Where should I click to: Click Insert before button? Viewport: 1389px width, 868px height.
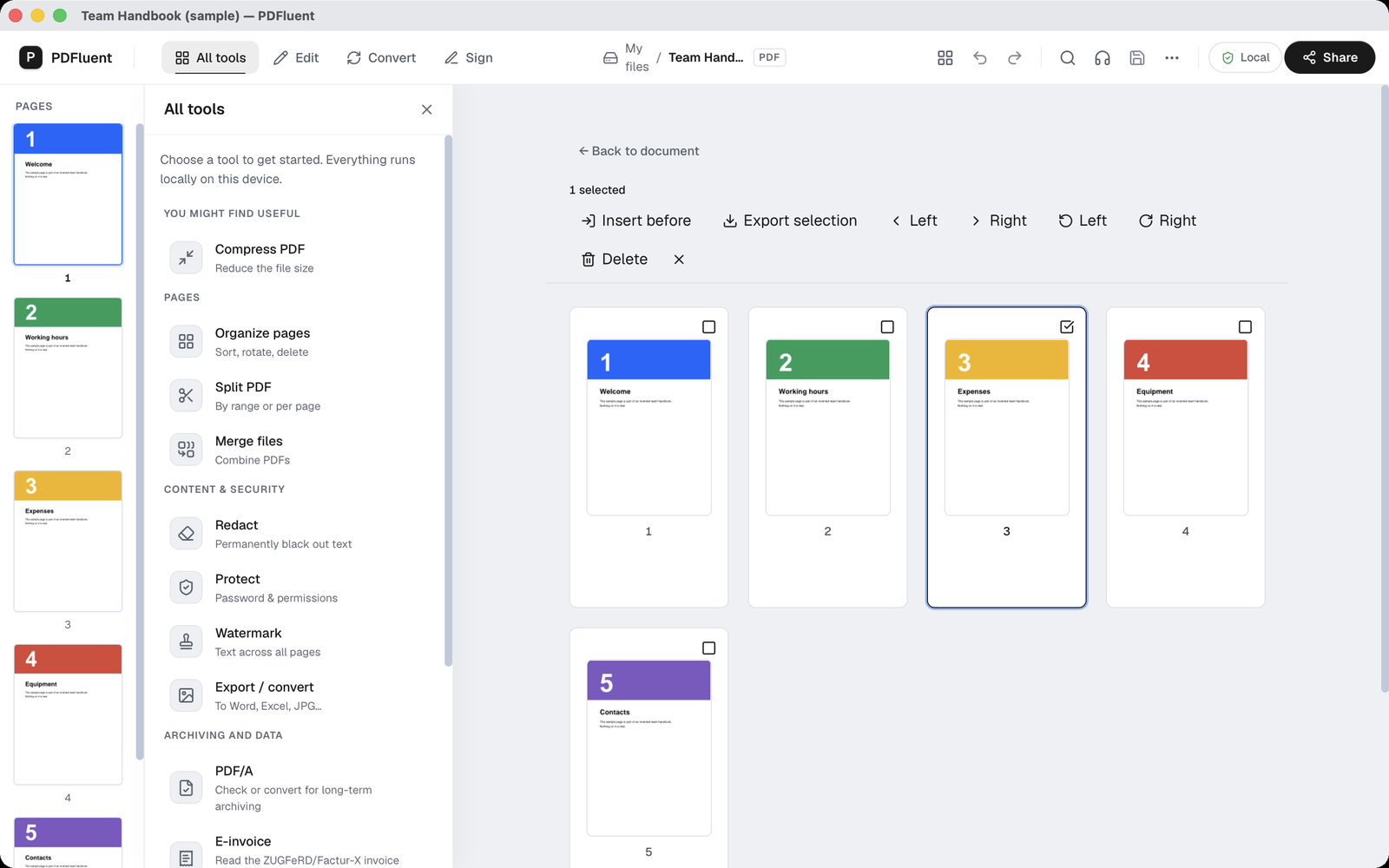[x=636, y=220]
